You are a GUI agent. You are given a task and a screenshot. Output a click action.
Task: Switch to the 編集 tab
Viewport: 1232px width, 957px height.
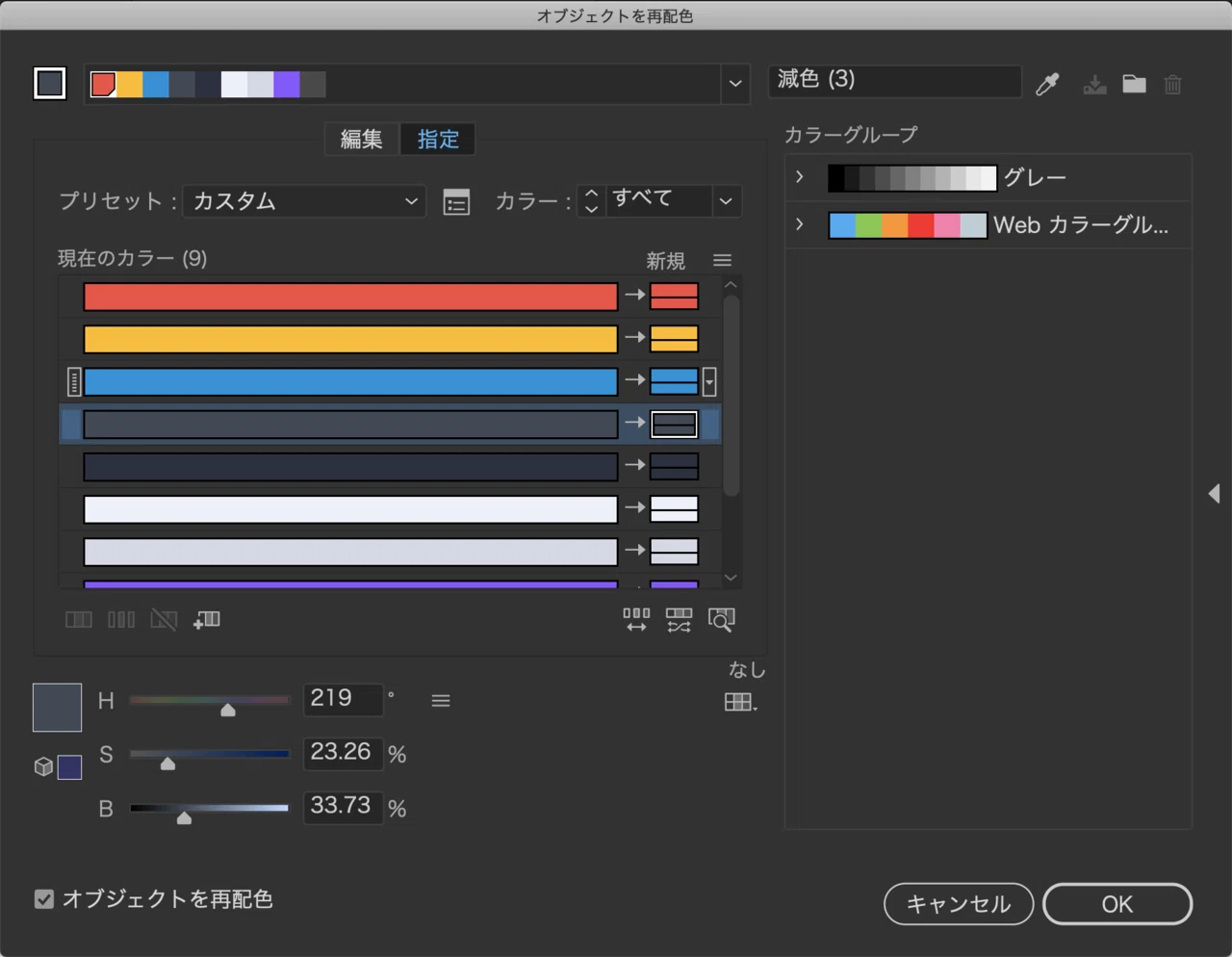[362, 140]
